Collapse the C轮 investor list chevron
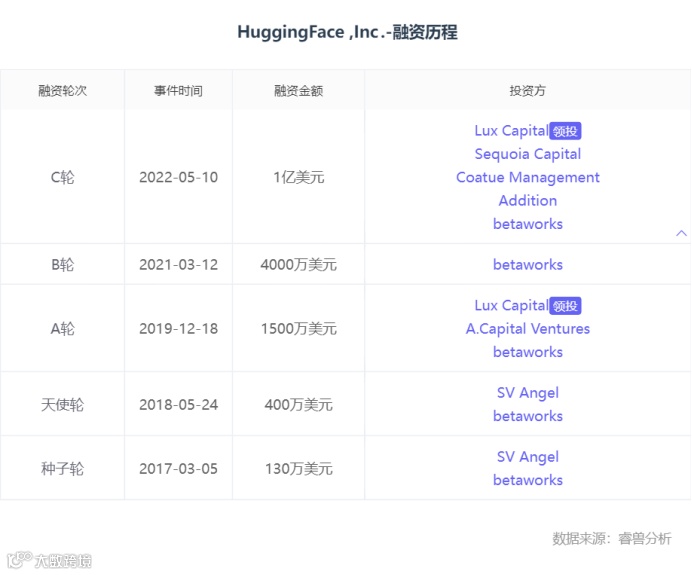The height and width of the screenshot is (575, 692). [x=681, y=233]
